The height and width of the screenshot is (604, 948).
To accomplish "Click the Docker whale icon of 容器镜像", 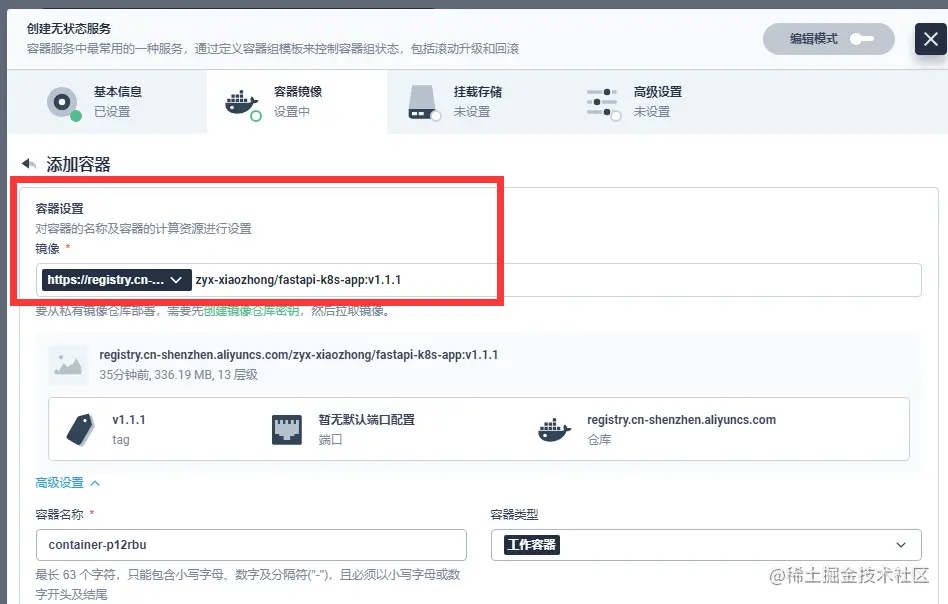I will coord(242,104).
